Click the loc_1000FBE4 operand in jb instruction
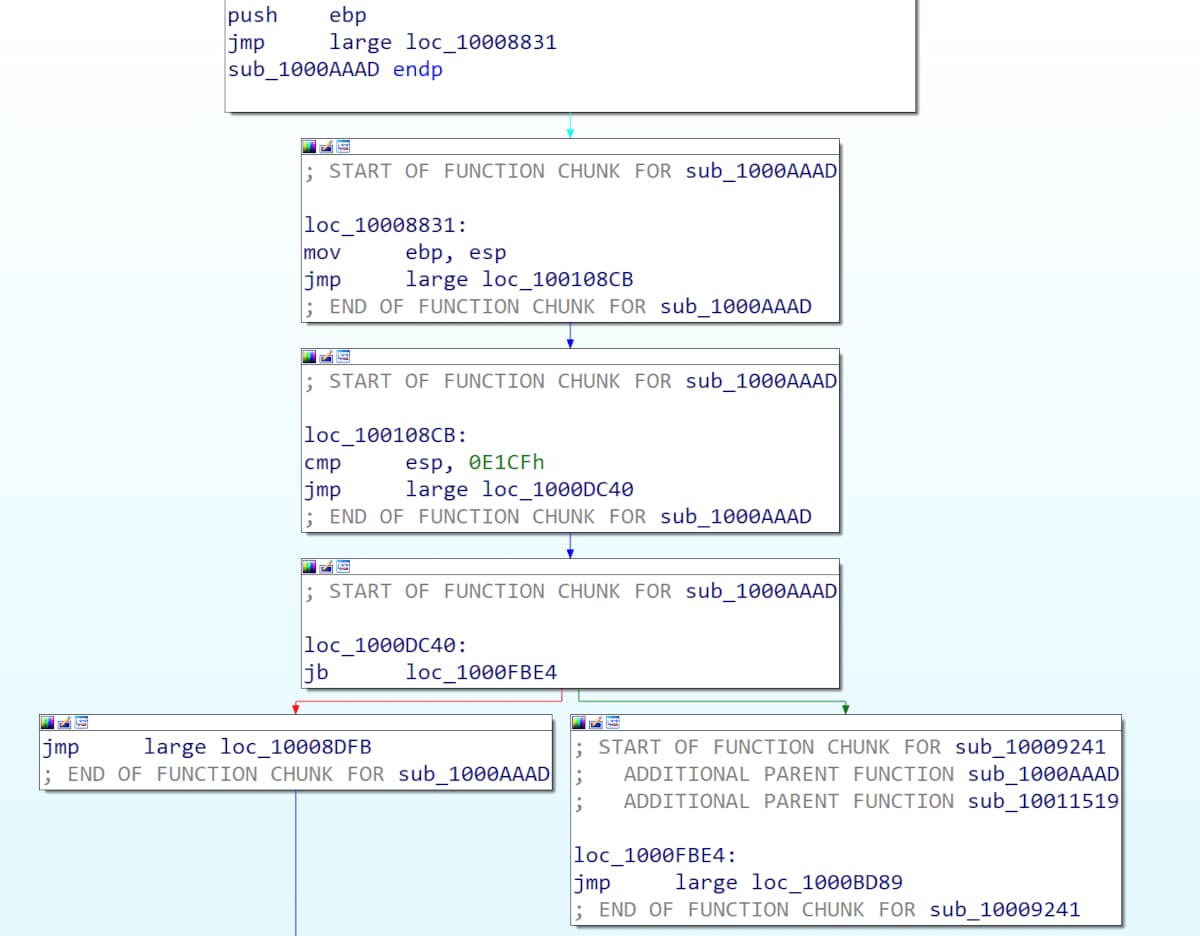Viewport: 1200px width, 936px height. pyautogui.click(x=480, y=673)
